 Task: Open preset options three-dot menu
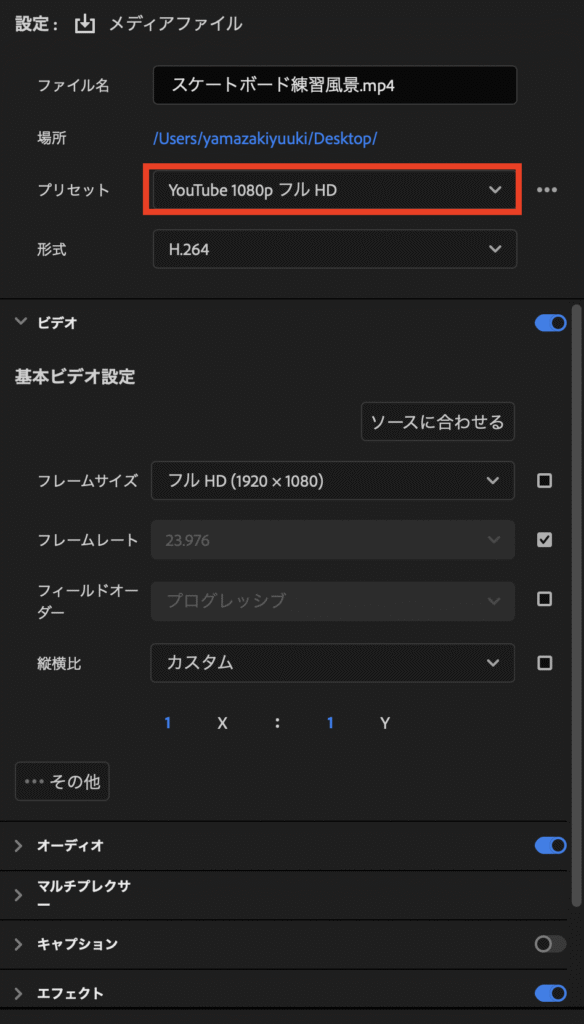547,190
